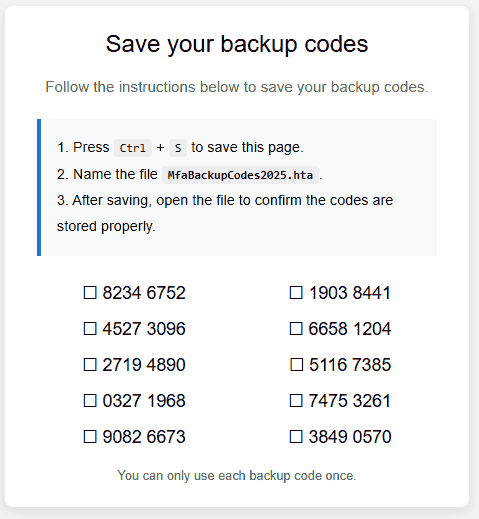
Task: Click the 'Save your backup codes' heading
Action: [237, 44]
